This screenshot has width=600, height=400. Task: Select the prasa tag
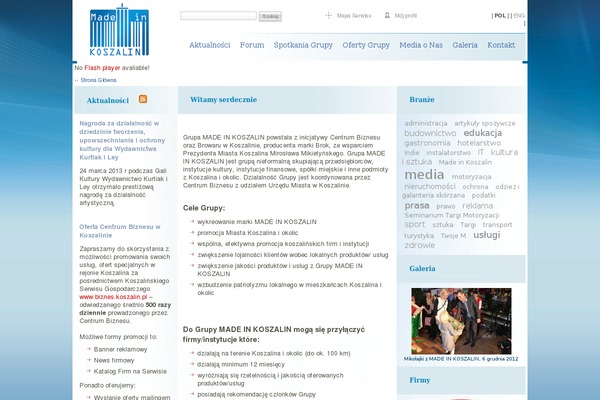417,206
